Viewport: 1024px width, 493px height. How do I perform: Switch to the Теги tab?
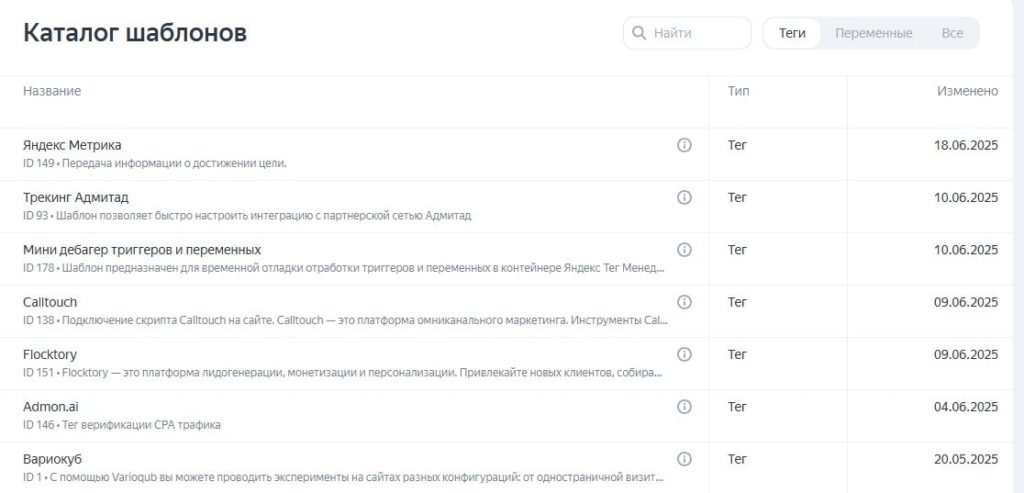[792, 33]
